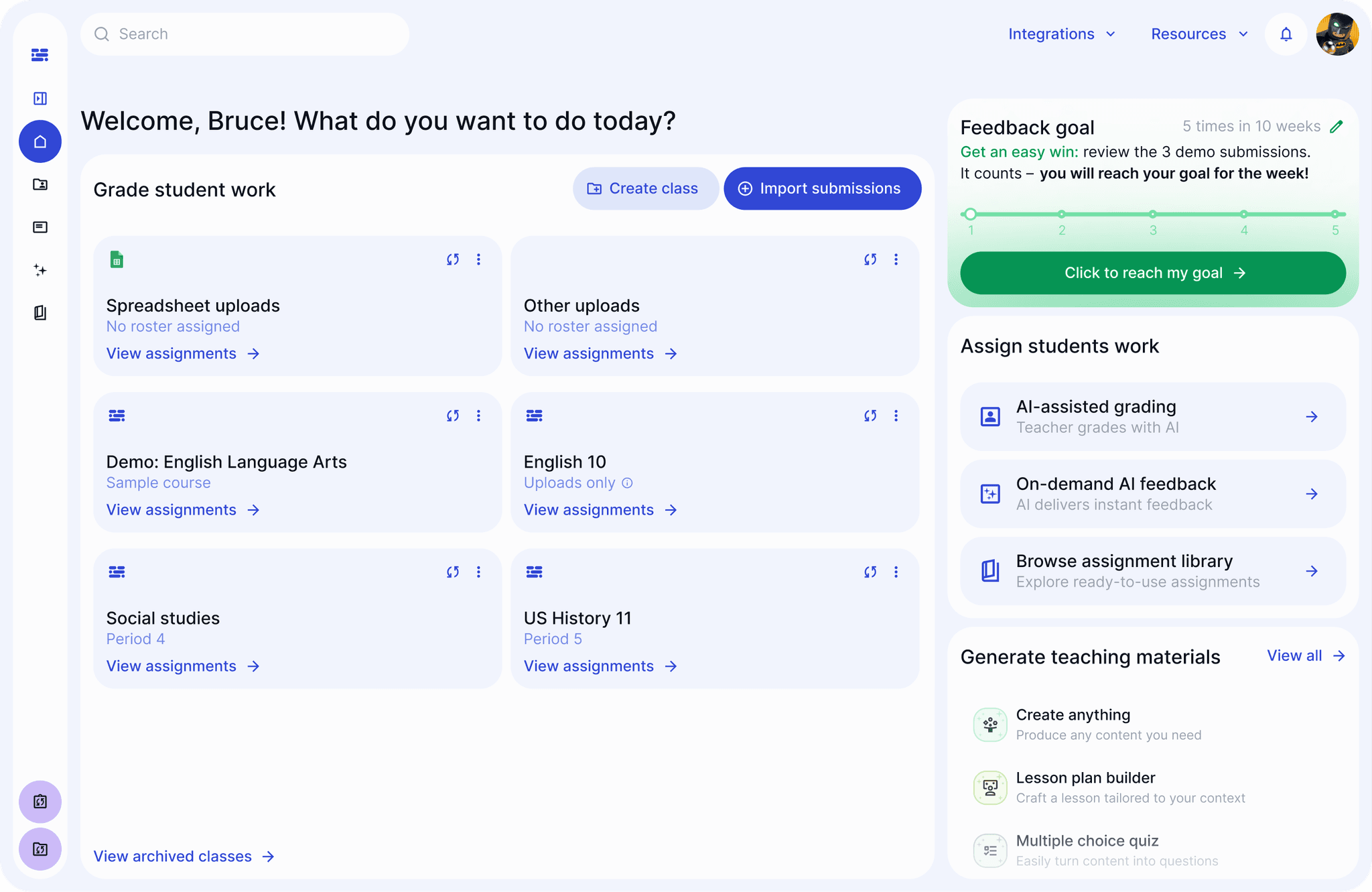Open the US History 11 card options menu
This screenshot has height=892, width=1372.
896,572
